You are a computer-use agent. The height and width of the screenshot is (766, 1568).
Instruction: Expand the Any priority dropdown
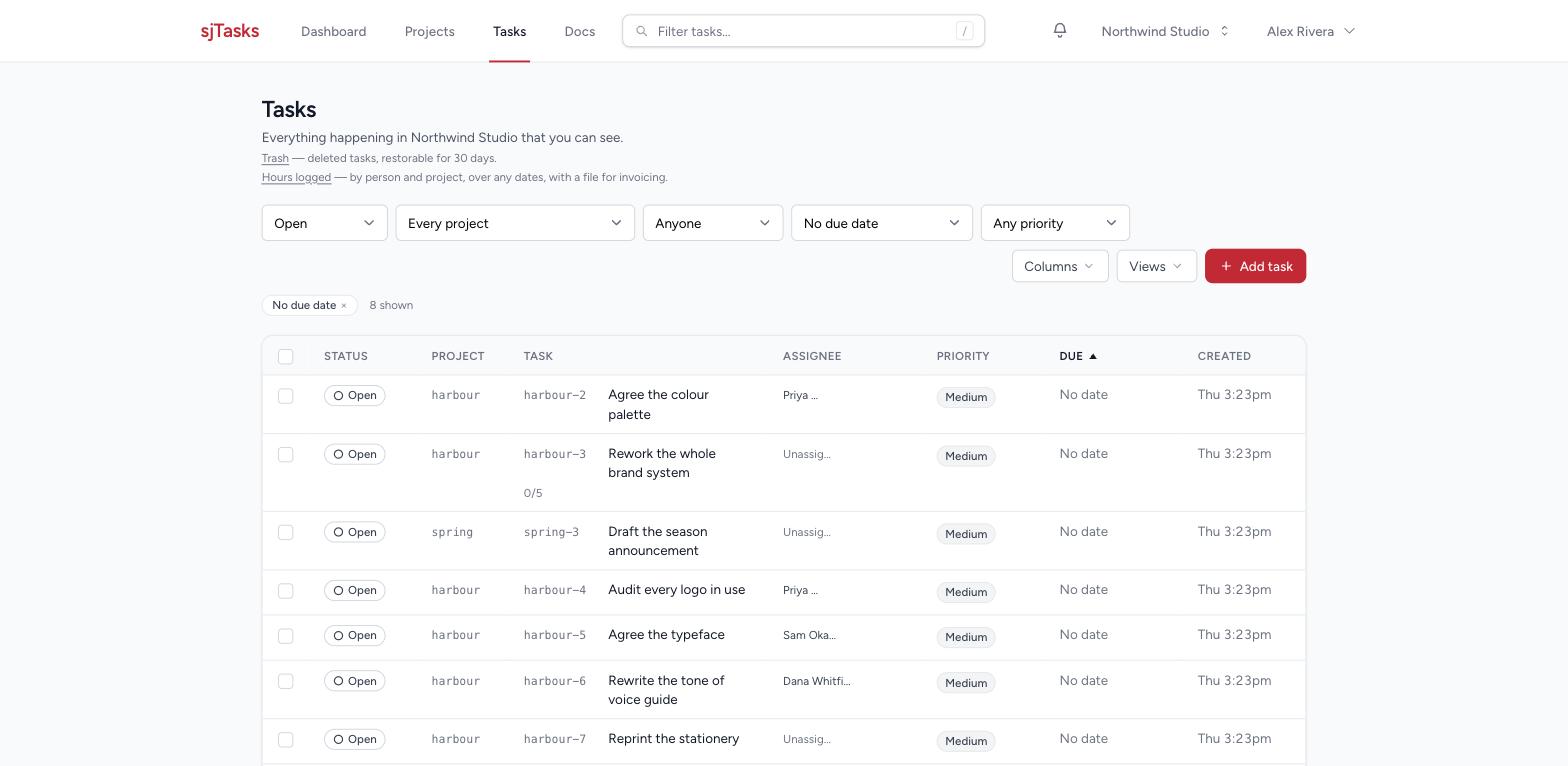pyautogui.click(x=1055, y=223)
